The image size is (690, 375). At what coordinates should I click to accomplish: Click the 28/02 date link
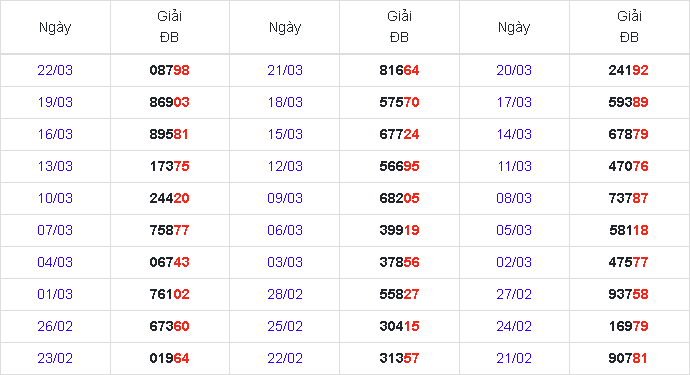coord(285,294)
